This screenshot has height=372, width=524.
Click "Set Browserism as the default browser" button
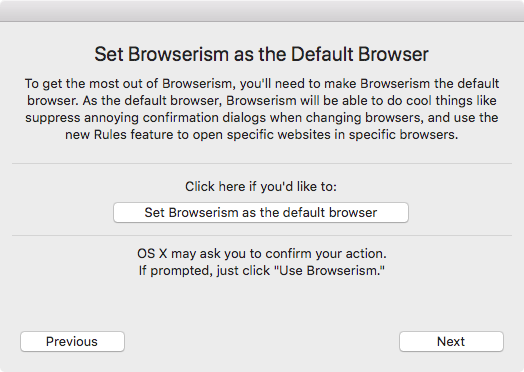(261, 213)
